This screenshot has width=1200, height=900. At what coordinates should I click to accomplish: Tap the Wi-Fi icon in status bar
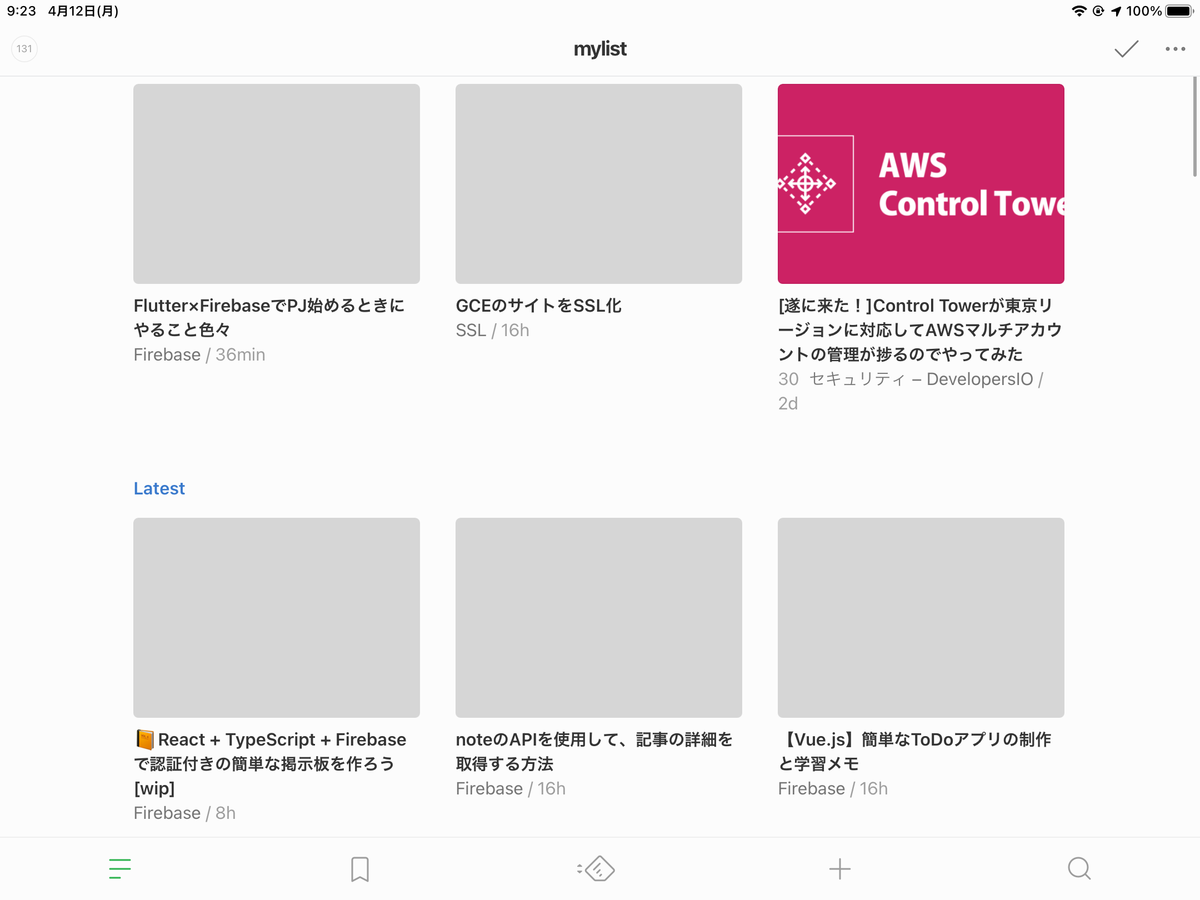pos(1079,11)
